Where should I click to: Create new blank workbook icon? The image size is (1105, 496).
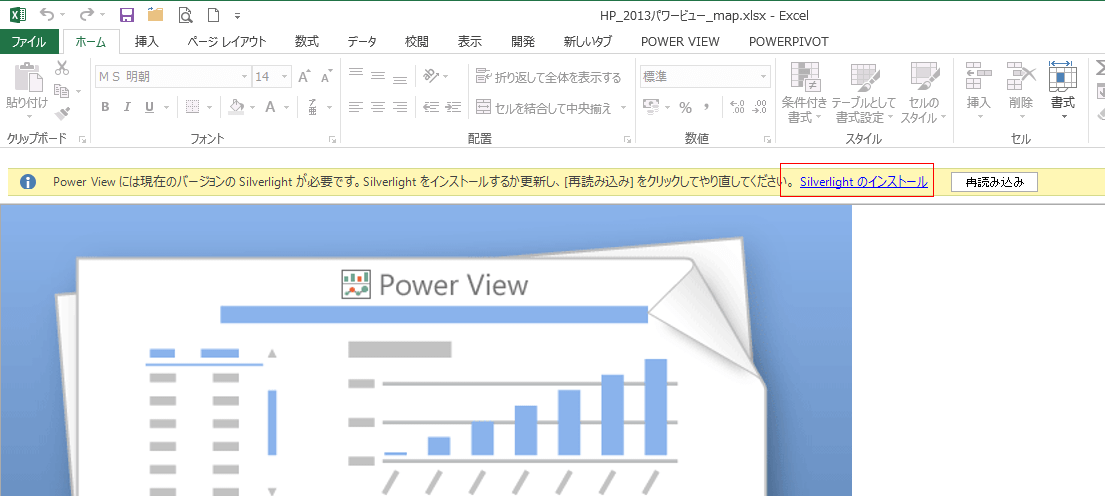point(214,15)
